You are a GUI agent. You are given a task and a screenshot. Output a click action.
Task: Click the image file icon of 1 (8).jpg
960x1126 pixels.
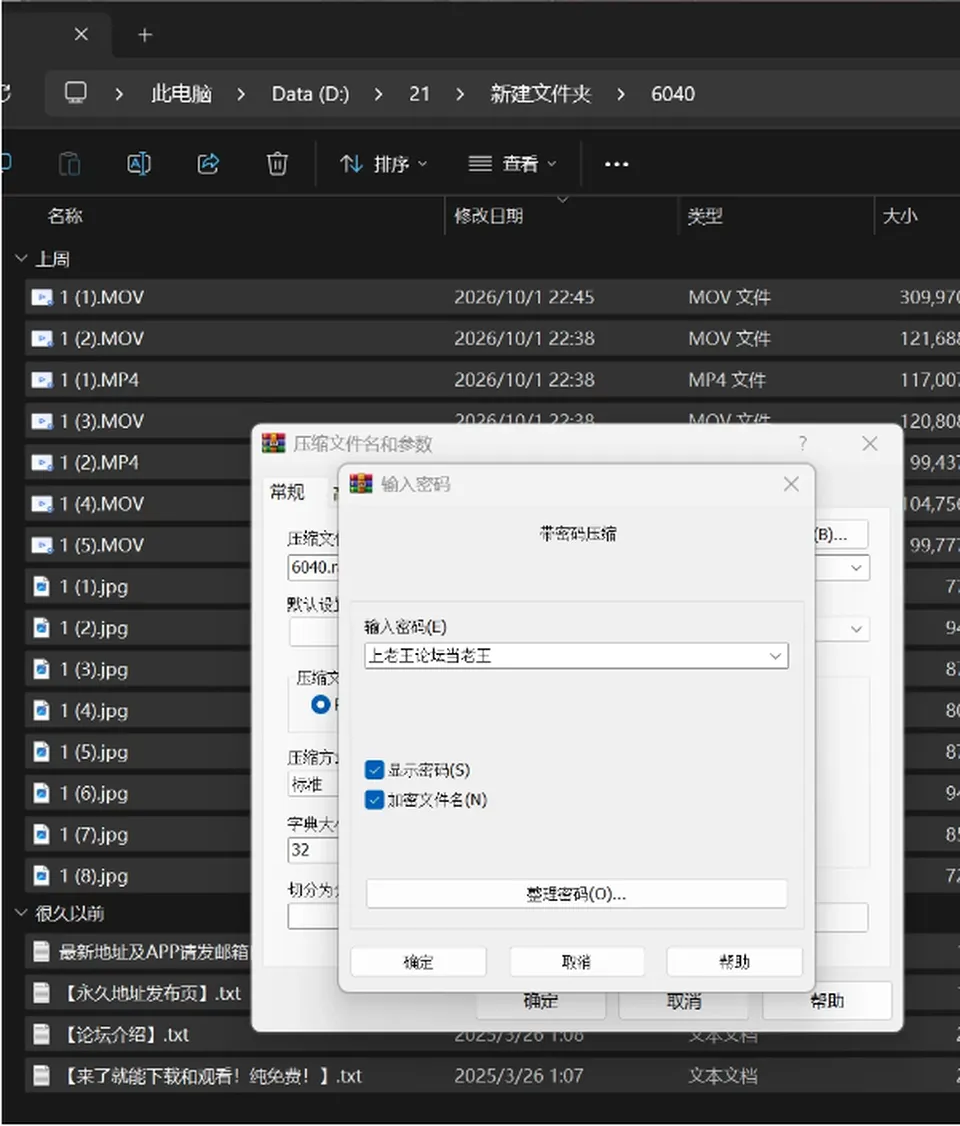42,876
